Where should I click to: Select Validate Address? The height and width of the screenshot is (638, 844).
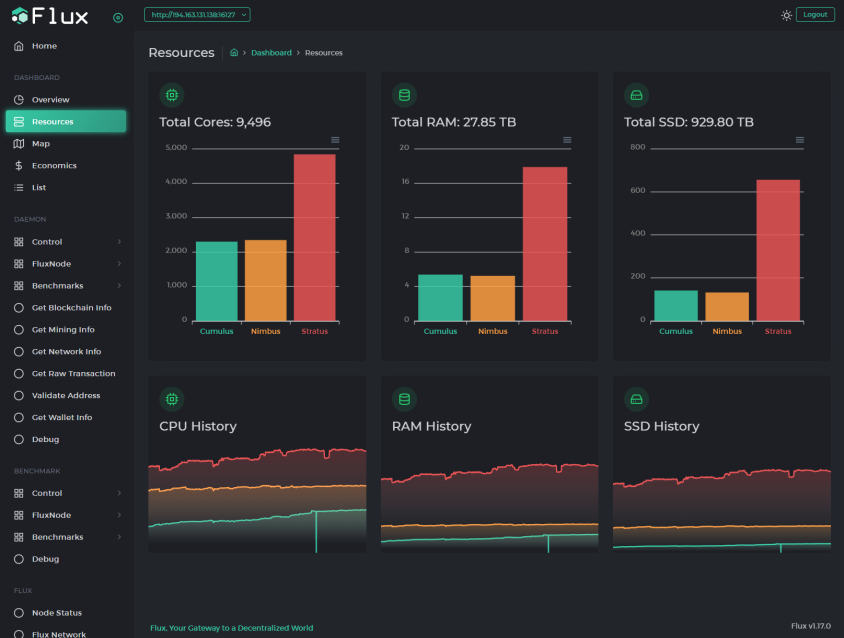point(66,395)
